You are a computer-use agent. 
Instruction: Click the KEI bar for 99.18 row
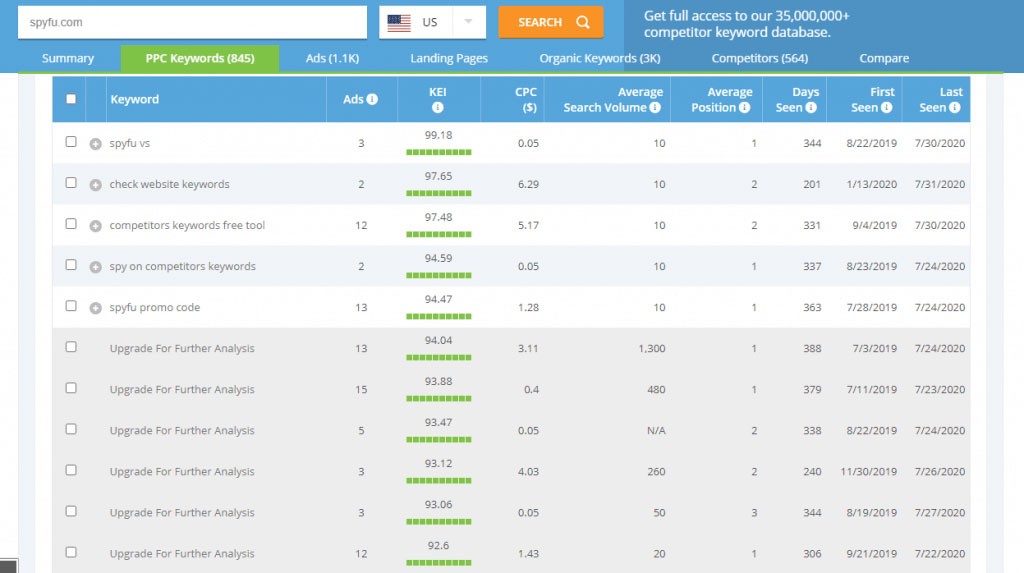[x=438, y=152]
